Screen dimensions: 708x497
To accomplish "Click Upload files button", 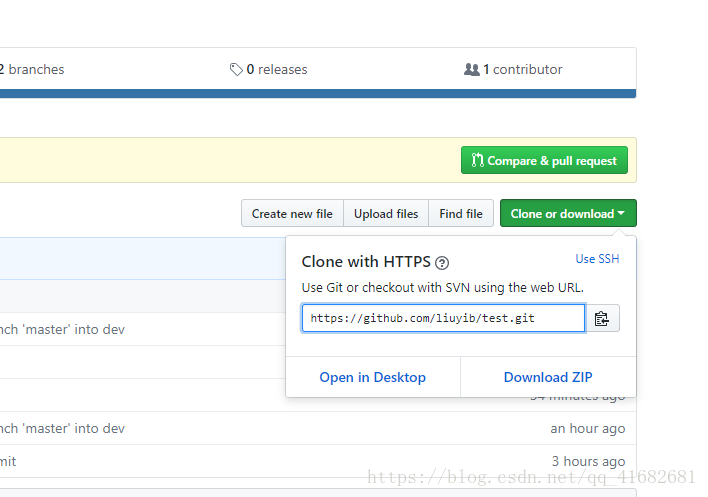I will click(386, 214).
